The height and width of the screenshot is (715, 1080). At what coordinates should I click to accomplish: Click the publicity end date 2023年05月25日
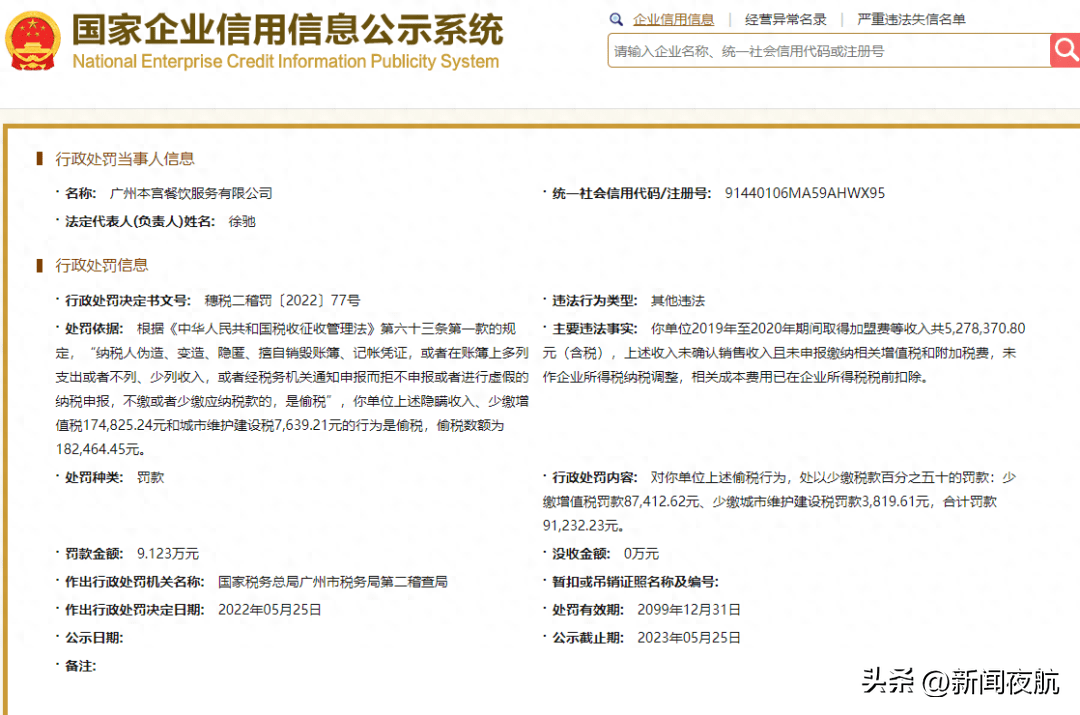click(x=688, y=637)
